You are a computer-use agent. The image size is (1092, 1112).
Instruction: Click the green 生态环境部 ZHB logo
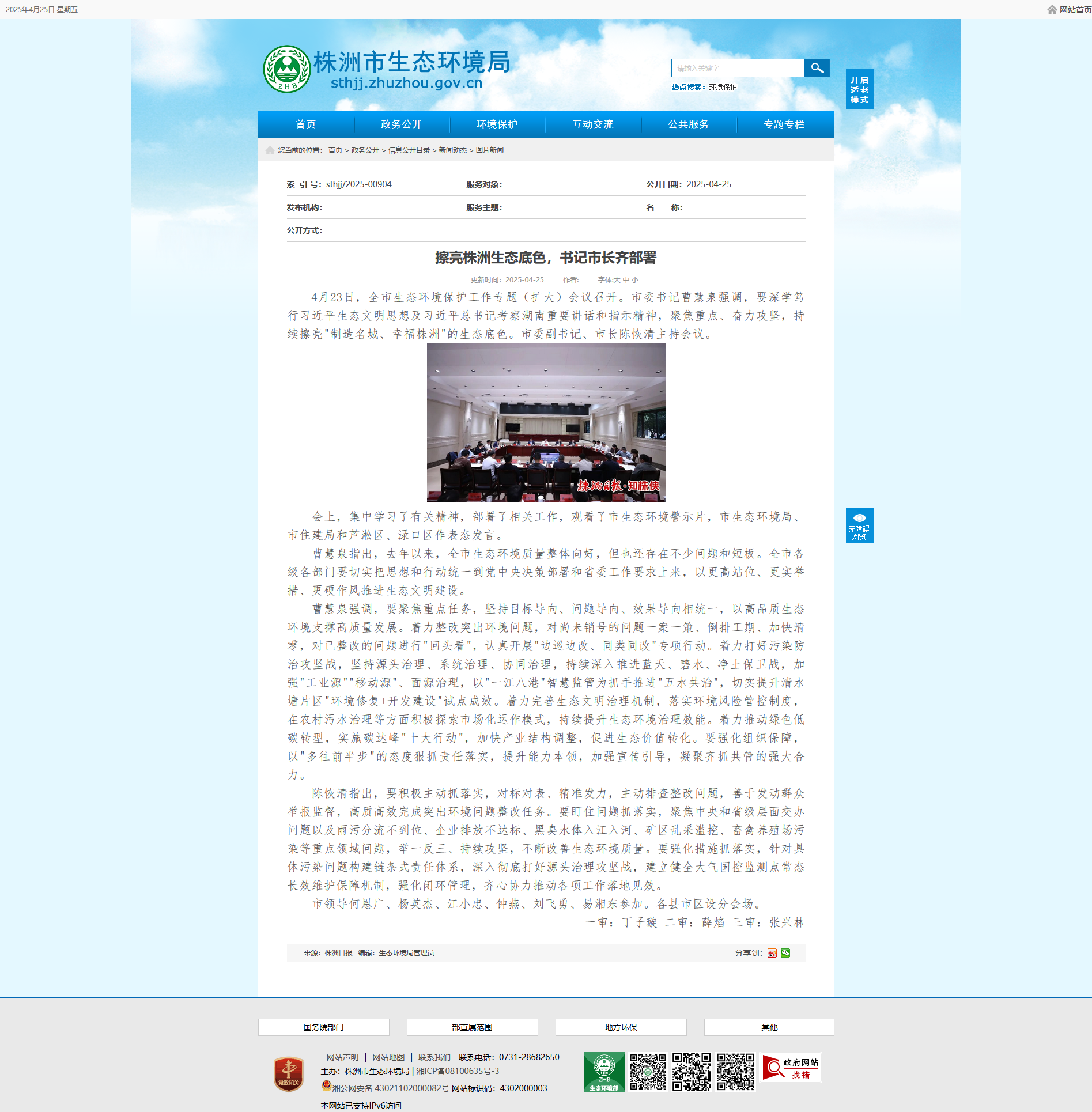pos(603,1072)
